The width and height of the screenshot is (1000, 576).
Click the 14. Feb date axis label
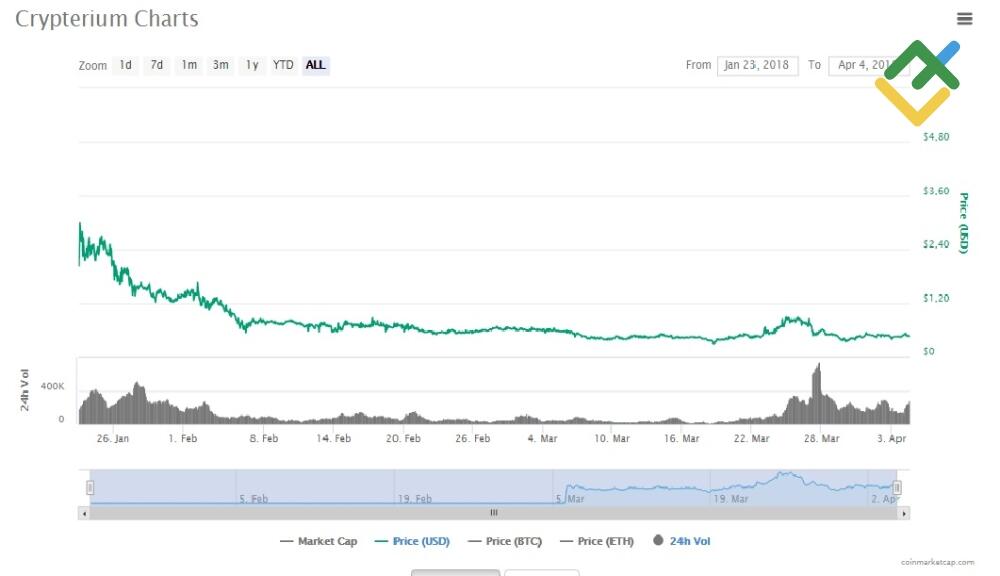click(334, 438)
